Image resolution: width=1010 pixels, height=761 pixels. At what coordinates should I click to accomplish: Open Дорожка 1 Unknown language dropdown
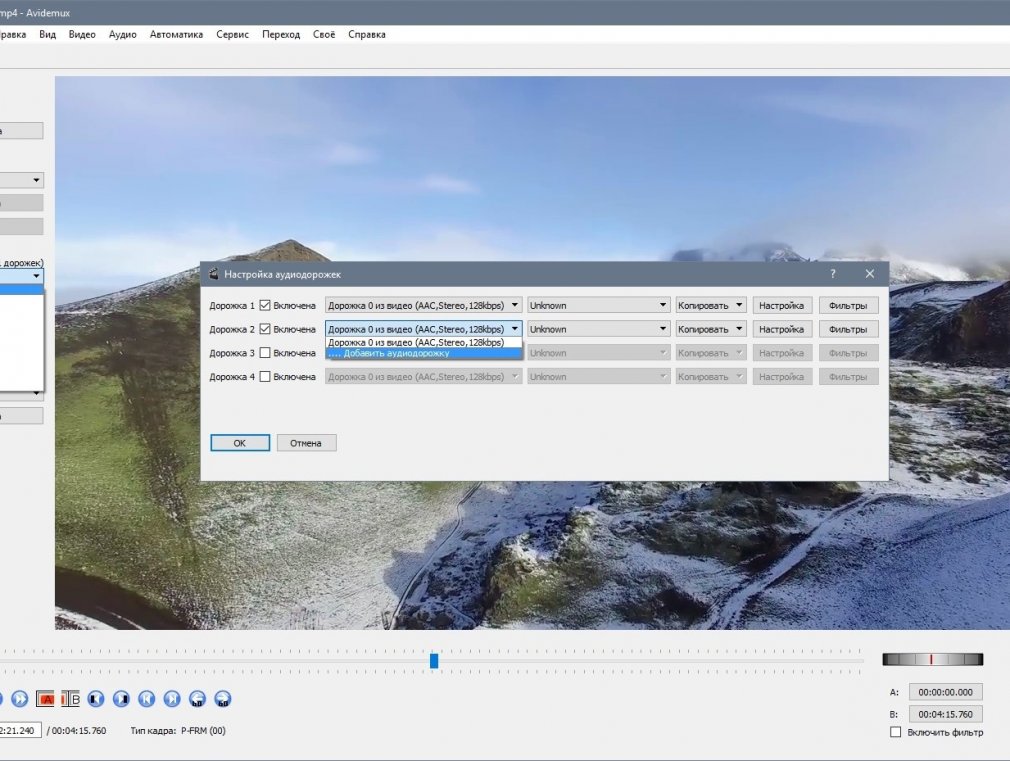598,305
